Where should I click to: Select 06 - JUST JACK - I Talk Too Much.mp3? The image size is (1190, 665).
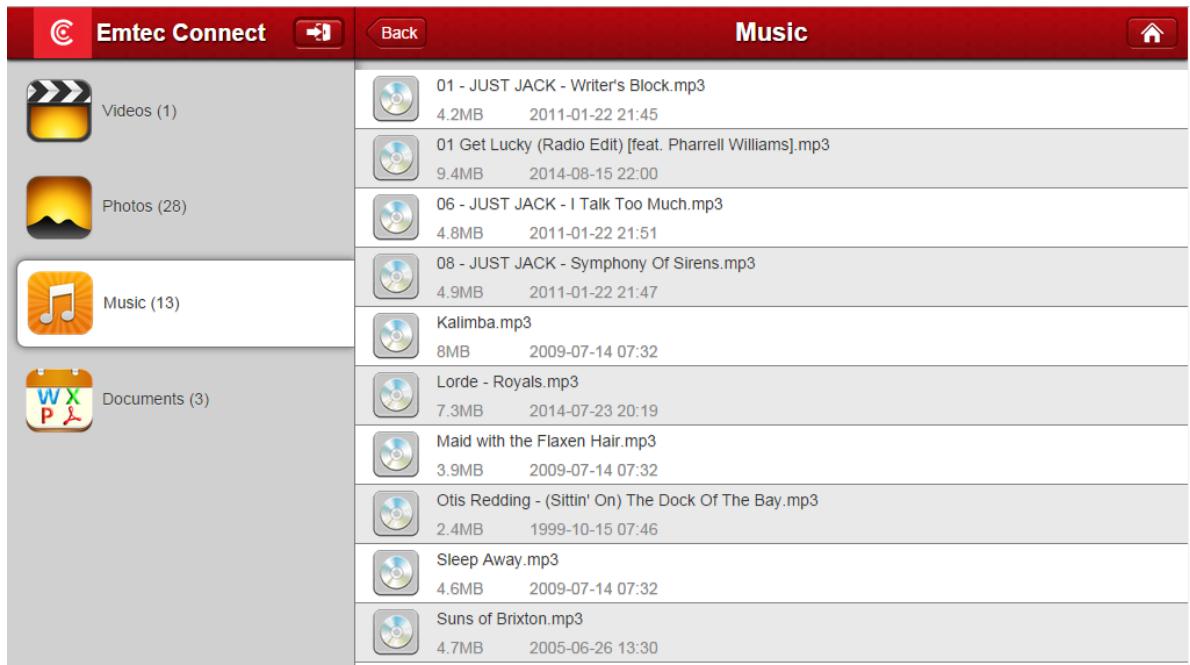[579, 204]
